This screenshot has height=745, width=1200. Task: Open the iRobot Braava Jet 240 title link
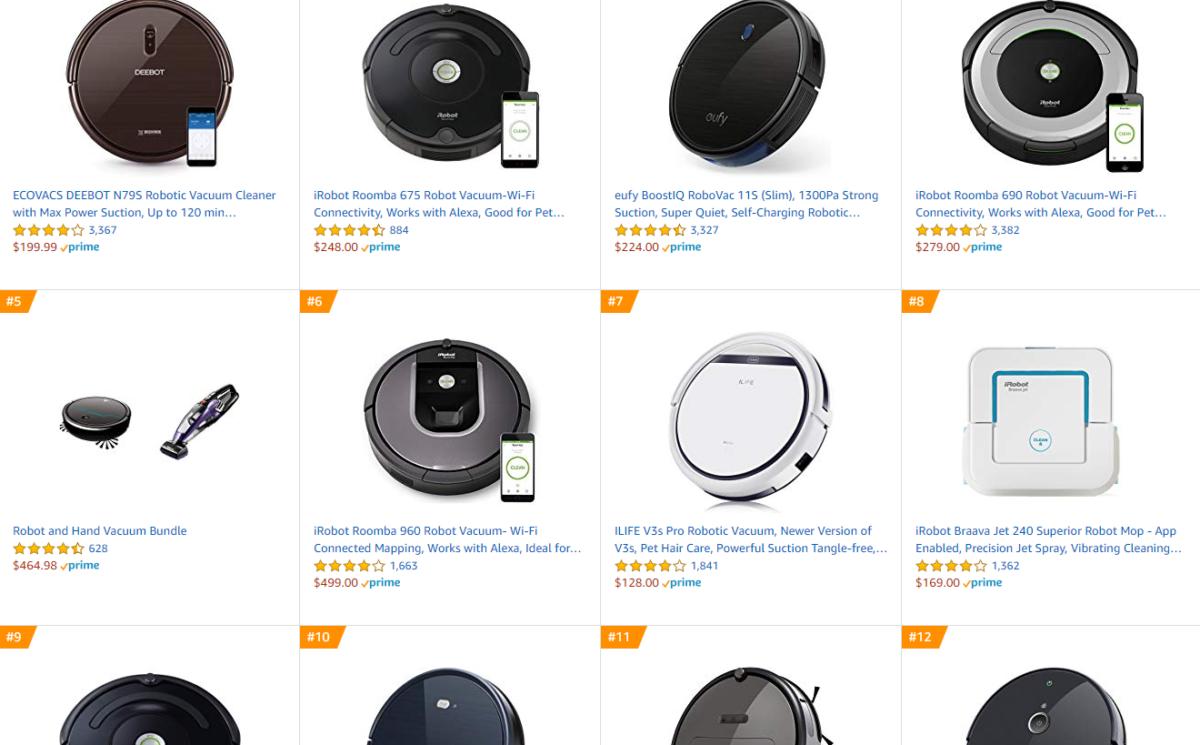pos(1048,540)
